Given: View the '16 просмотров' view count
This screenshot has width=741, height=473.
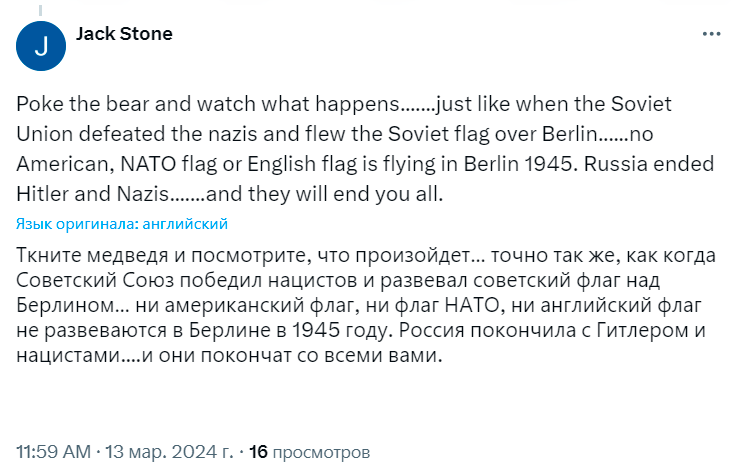Looking at the screenshot, I should (310, 452).
